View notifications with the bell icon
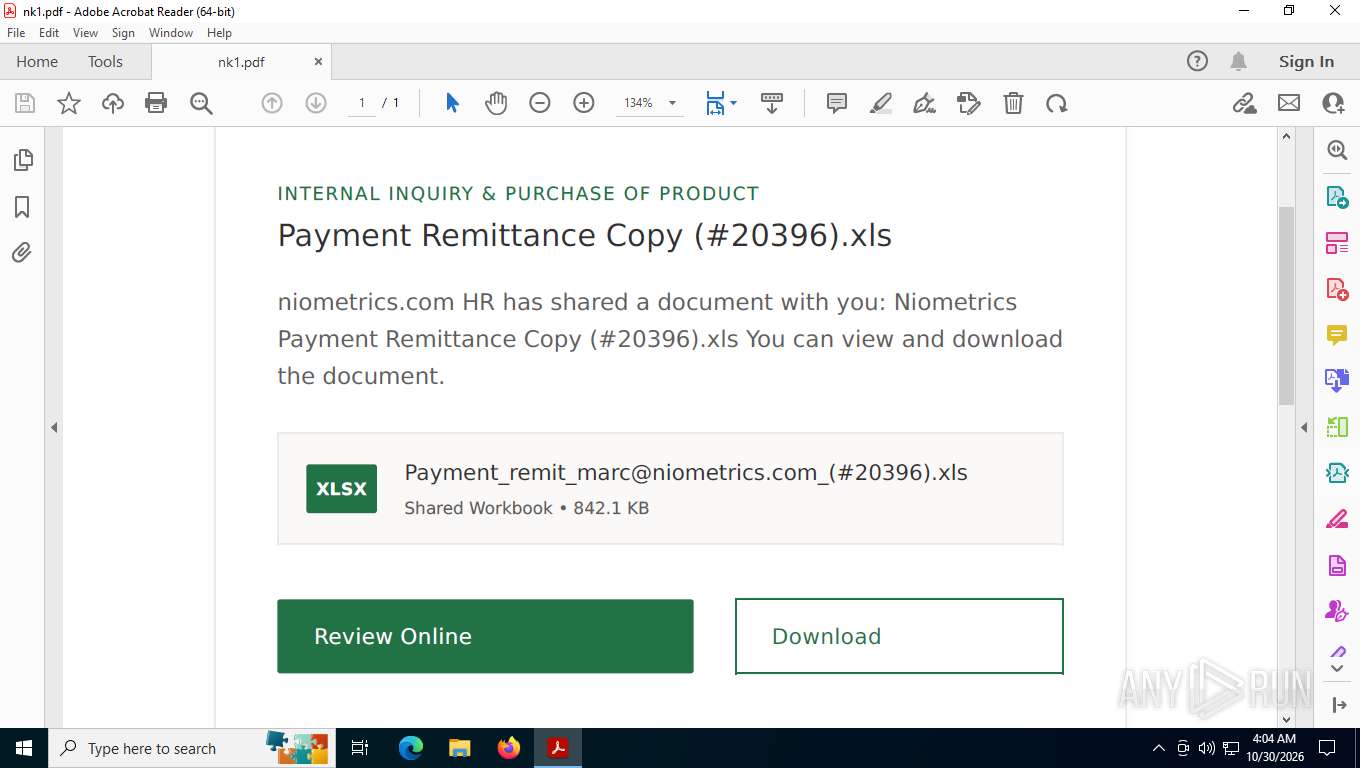1360x768 pixels. [x=1238, y=61]
